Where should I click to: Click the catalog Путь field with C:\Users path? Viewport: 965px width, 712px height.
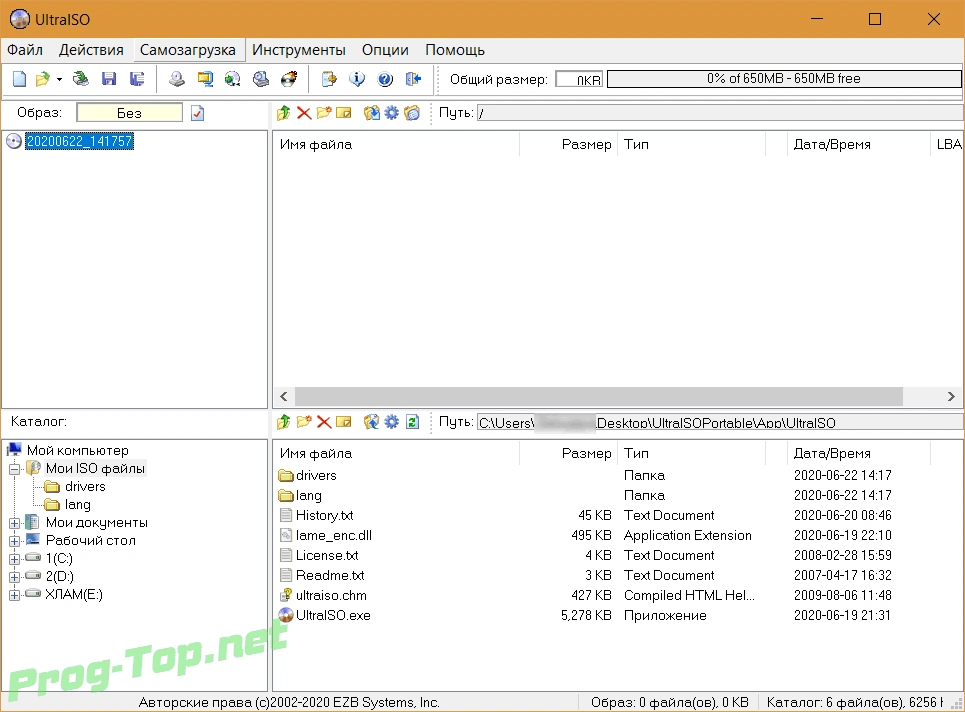point(720,422)
